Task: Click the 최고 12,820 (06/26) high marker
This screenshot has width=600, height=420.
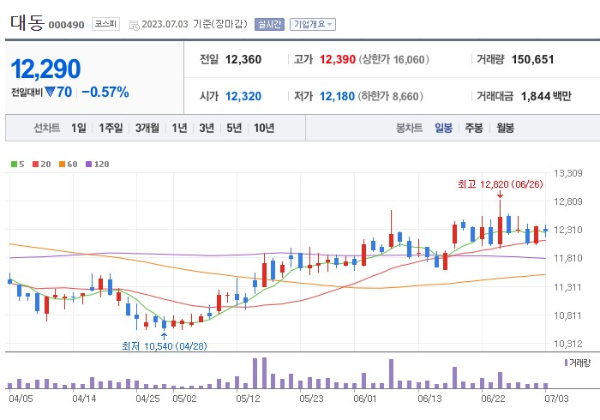Action: (500, 185)
